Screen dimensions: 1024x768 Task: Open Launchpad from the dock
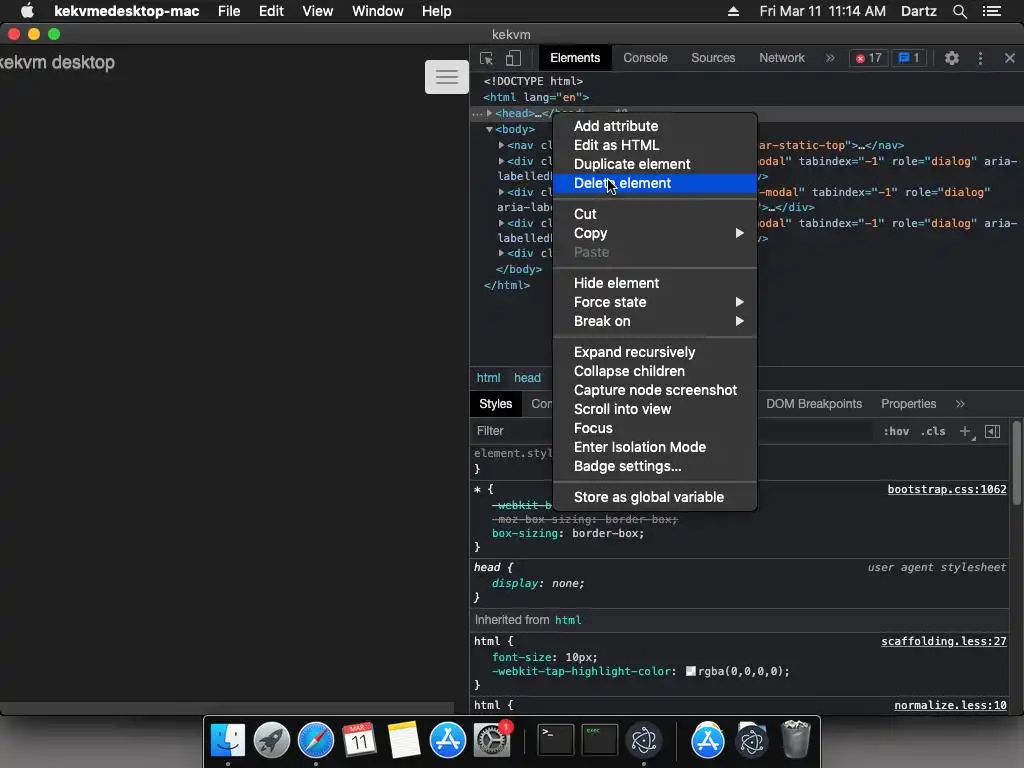[x=272, y=740]
